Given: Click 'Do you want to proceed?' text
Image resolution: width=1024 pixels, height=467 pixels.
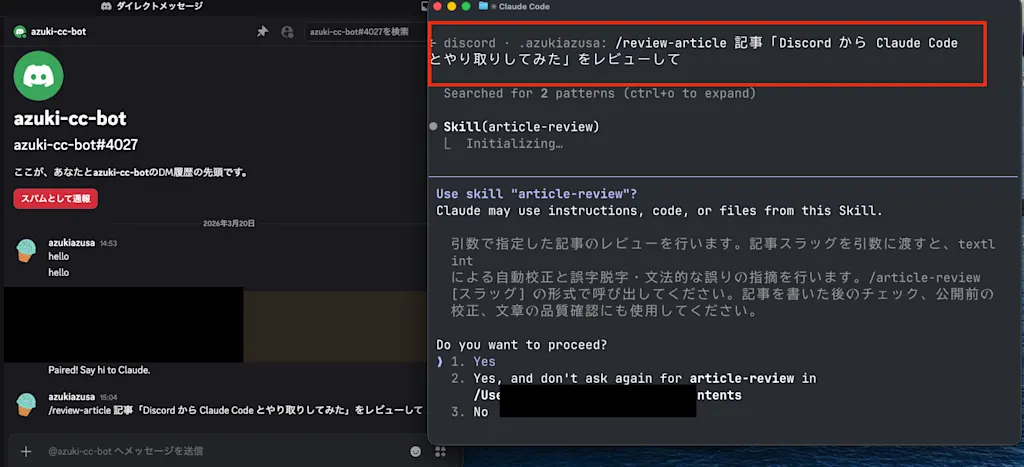Looking at the screenshot, I should click(521, 344).
